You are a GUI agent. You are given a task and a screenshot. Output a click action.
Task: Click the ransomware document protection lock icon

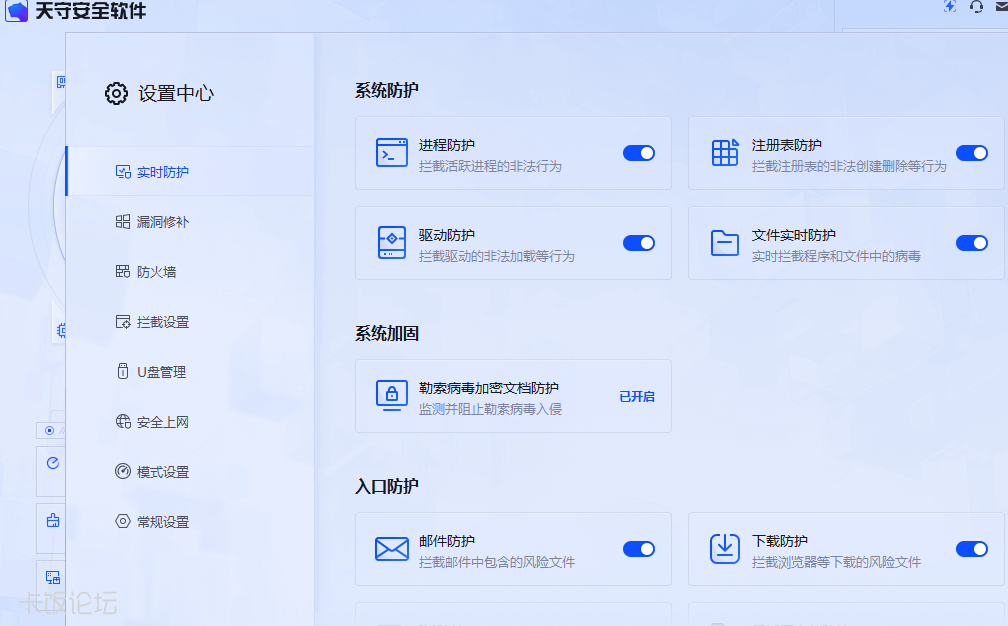point(391,396)
